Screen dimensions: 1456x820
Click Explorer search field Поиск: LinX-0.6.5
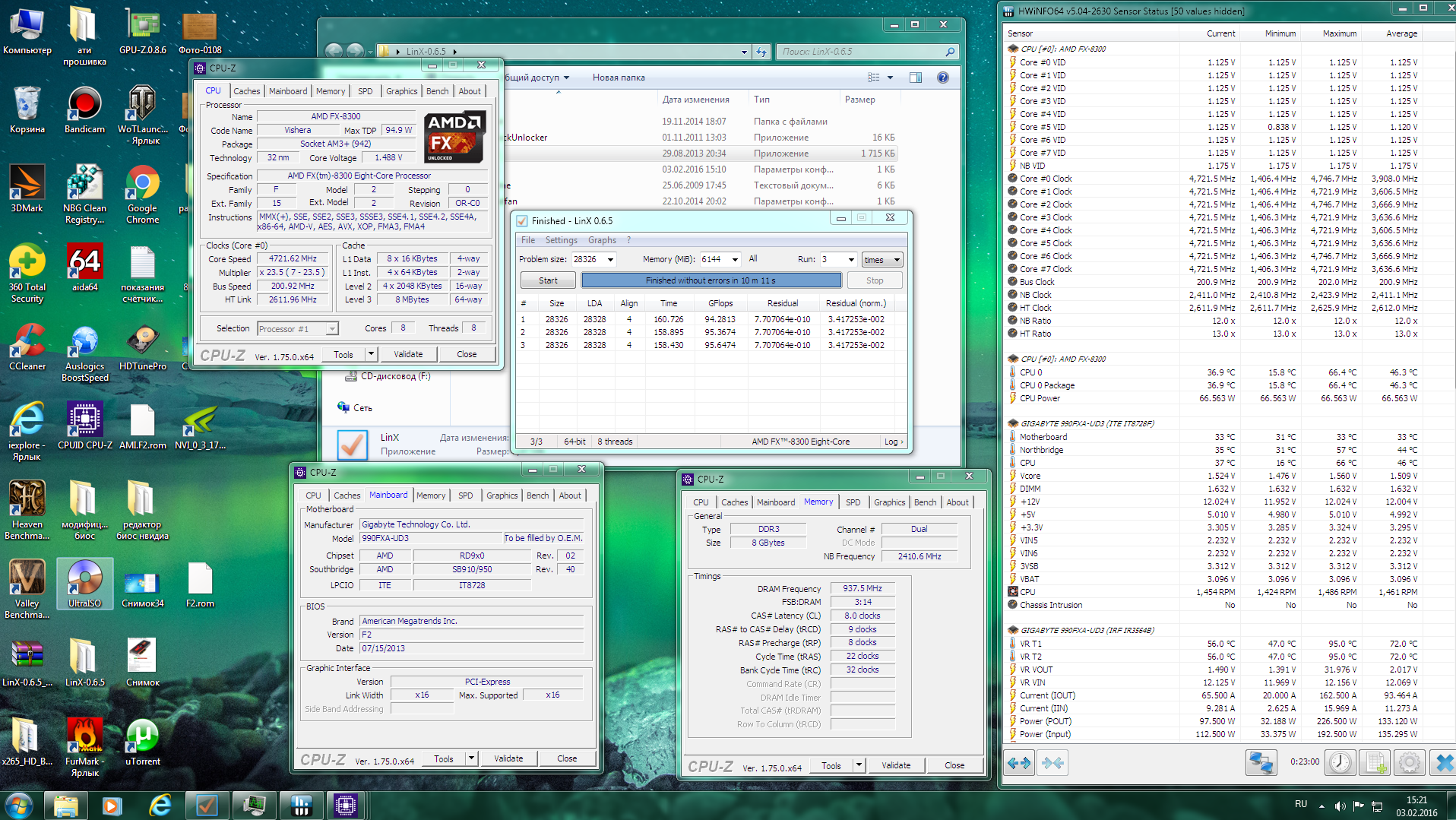click(x=866, y=52)
